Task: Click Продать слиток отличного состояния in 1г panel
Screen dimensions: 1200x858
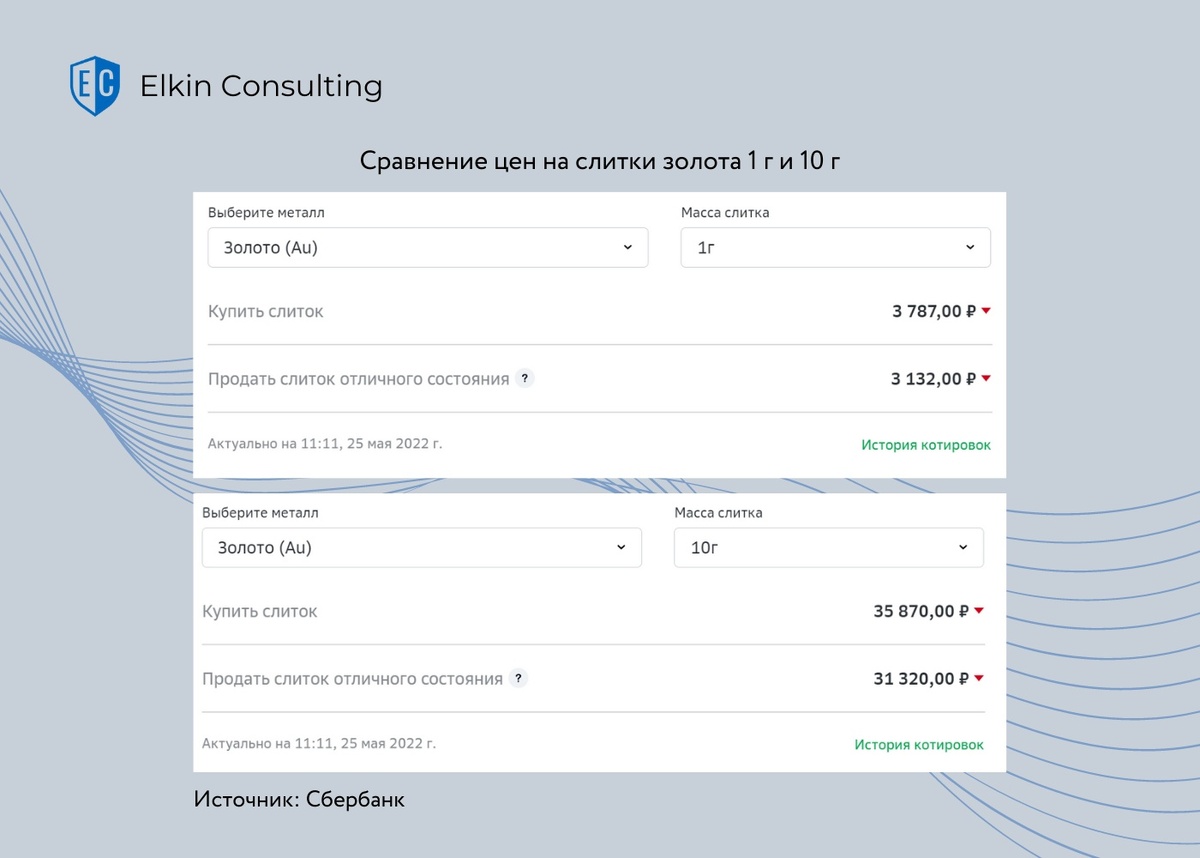Action: (359, 380)
